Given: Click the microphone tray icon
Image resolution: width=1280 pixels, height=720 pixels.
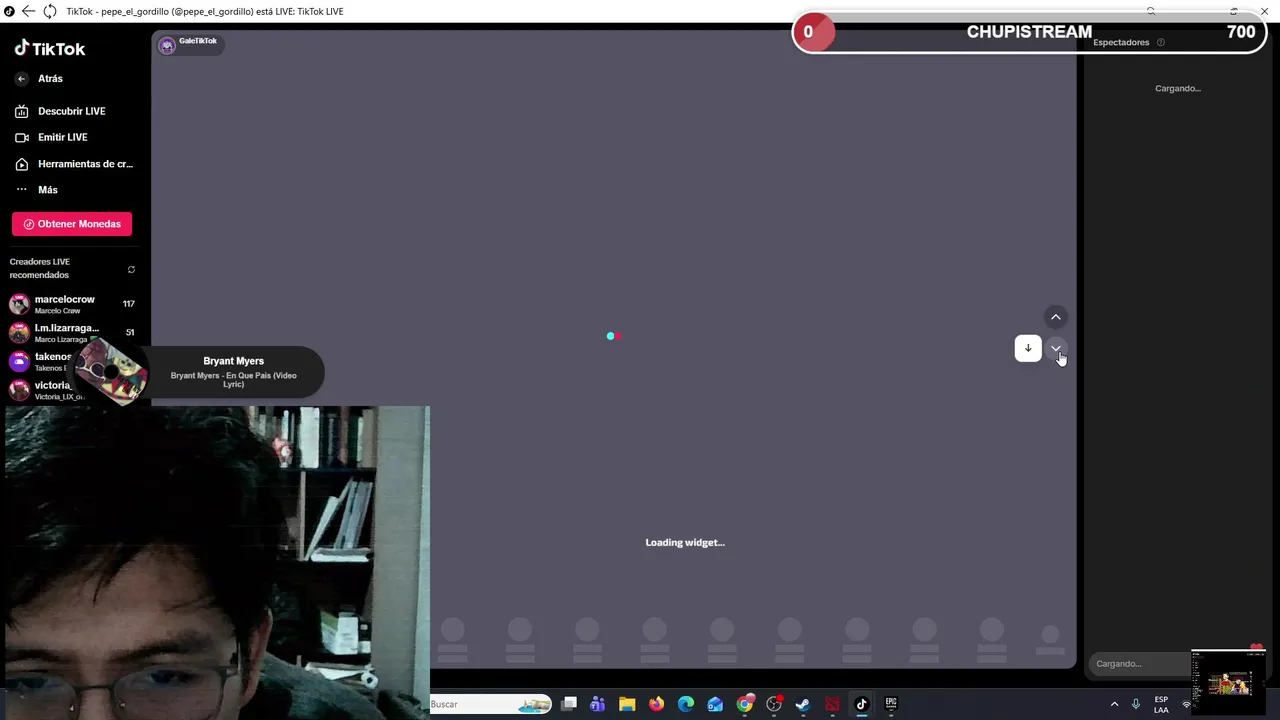Looking at the screenshot, I should point(1136,704).
